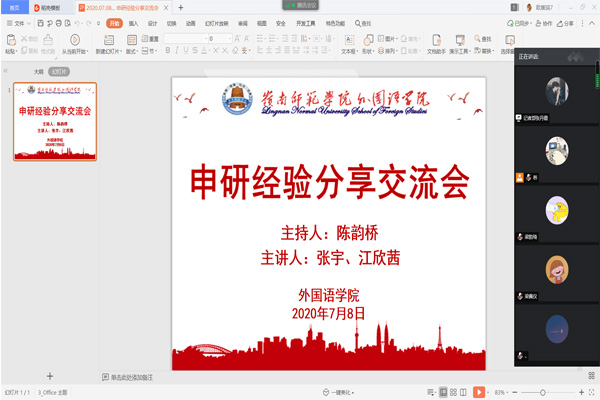Screen dimensions: 600x400
Task: Insert a Text Box (文本框)
Action: pos(348,40)
